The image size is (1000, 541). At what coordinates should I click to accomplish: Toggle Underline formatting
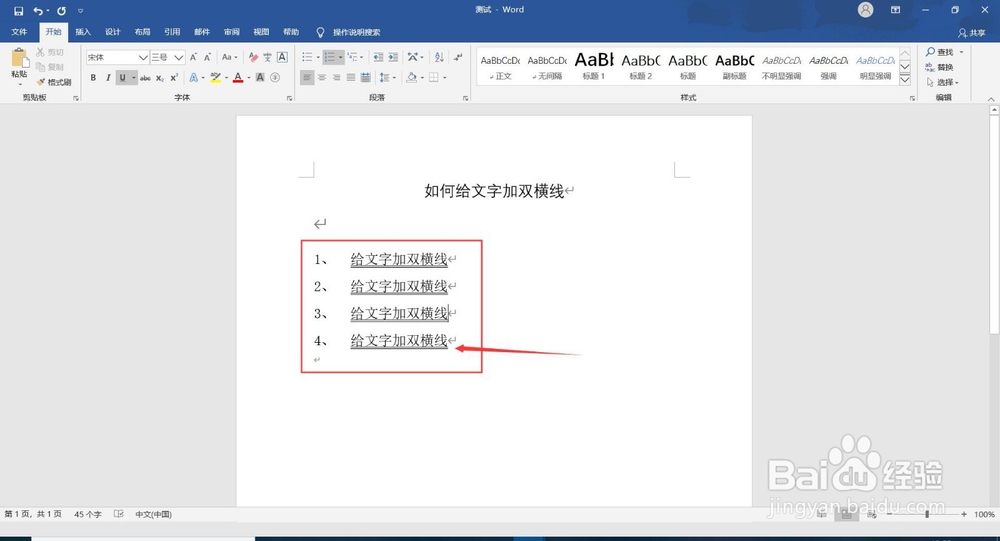[x=122, y=78]
